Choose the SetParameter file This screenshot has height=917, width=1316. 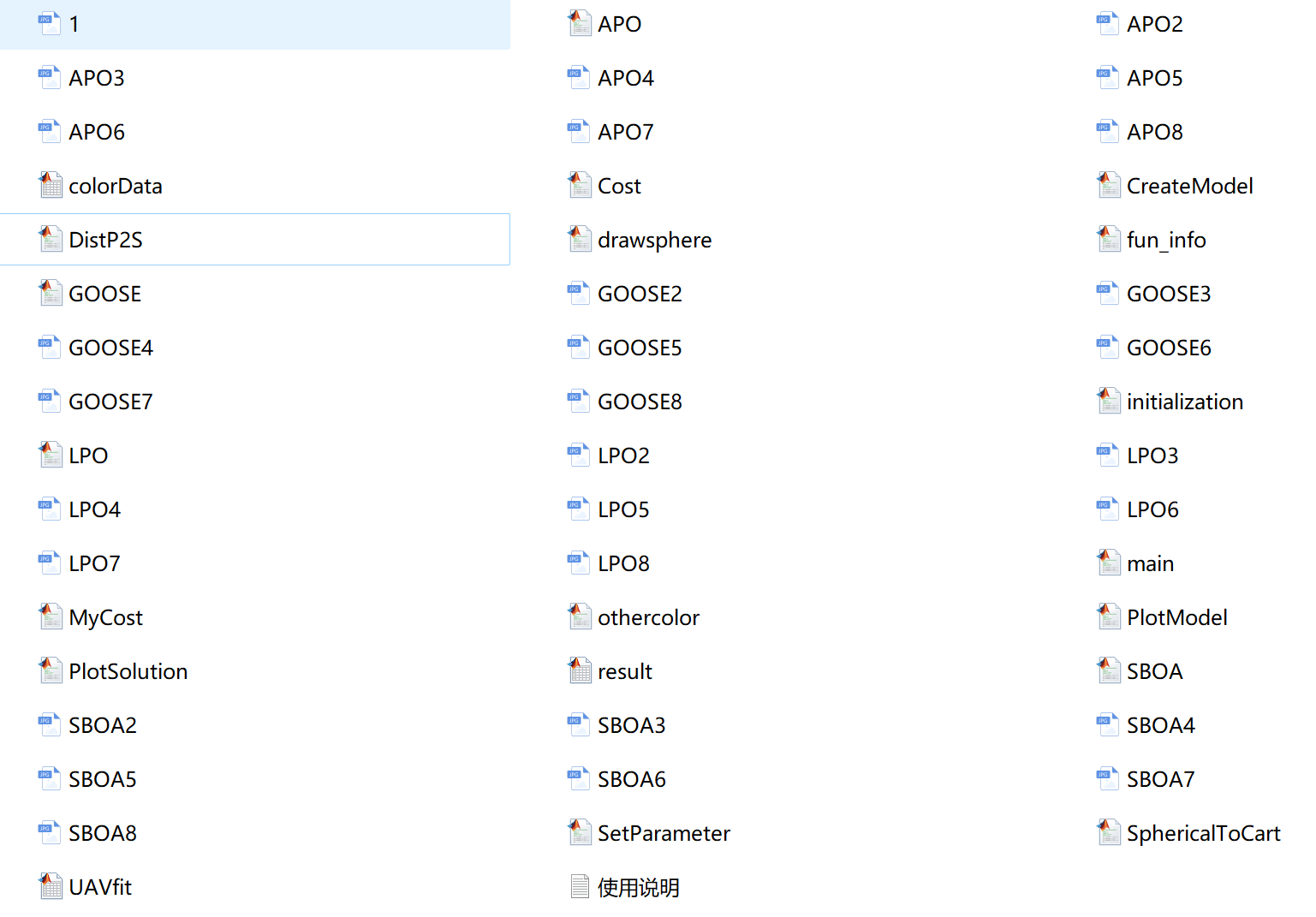(664, 833)
